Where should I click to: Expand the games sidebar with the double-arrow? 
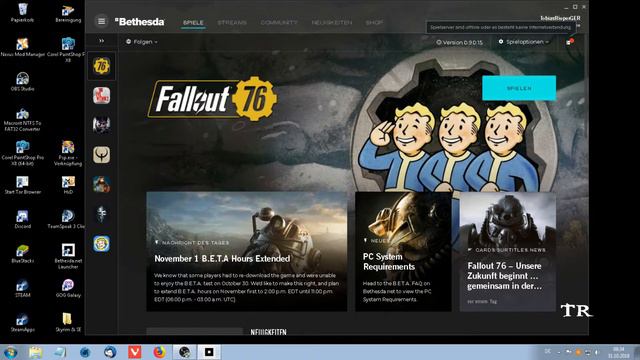[101, 41]
